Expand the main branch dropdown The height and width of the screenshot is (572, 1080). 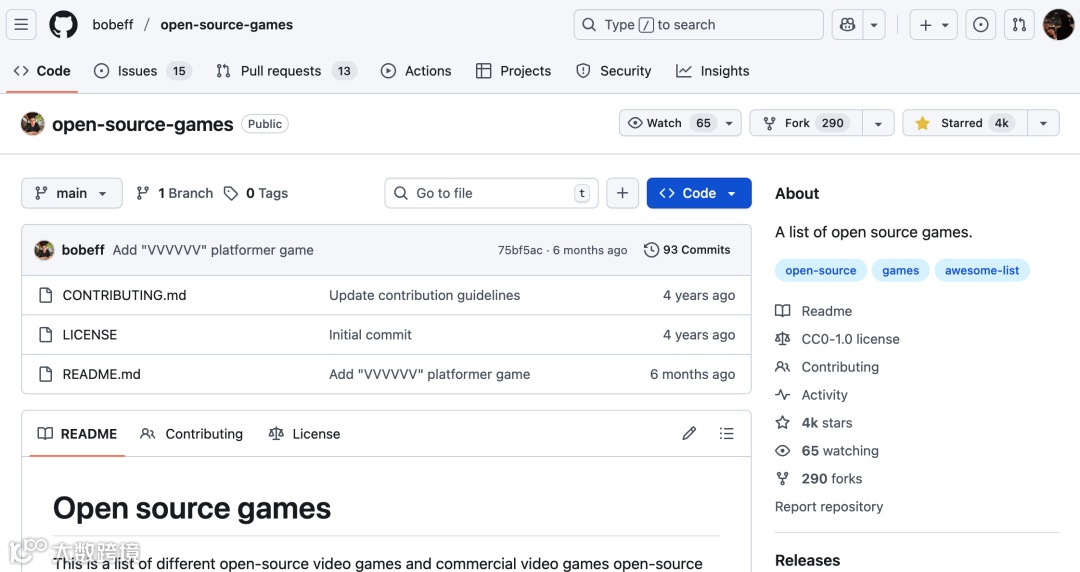coord(72,193)
